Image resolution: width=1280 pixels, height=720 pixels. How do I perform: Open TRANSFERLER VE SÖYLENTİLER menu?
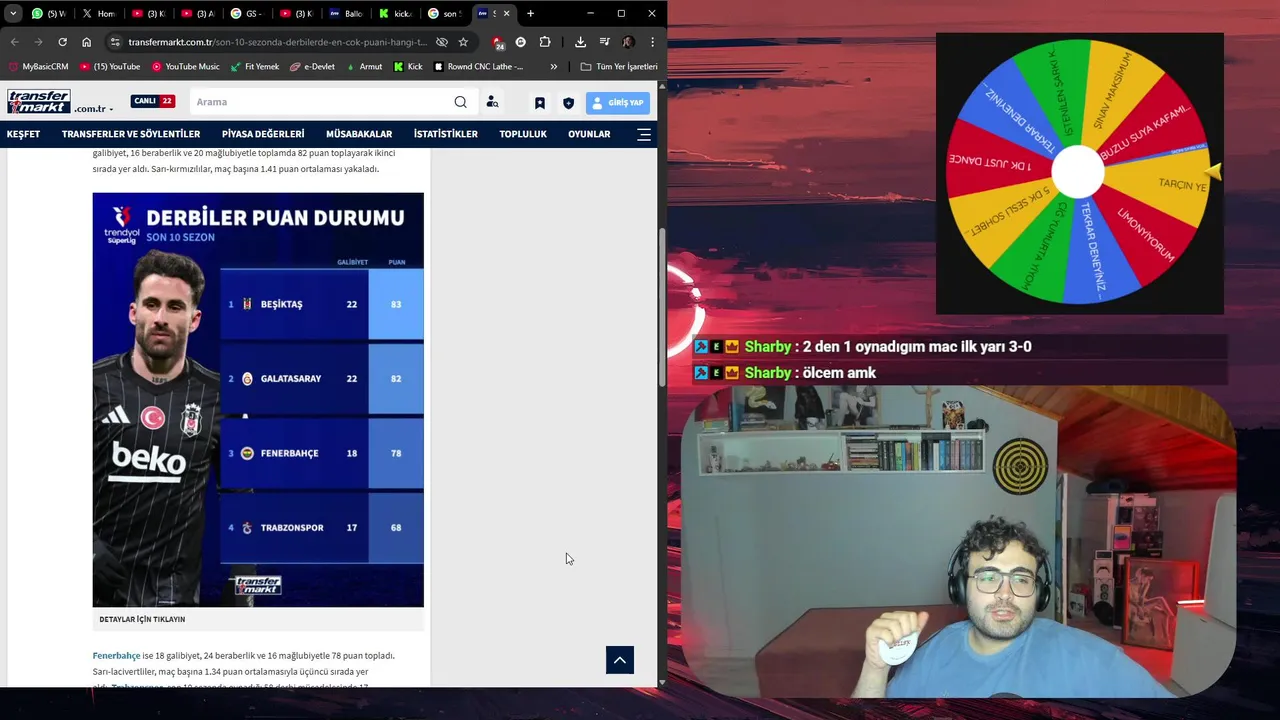pos(131,134)
